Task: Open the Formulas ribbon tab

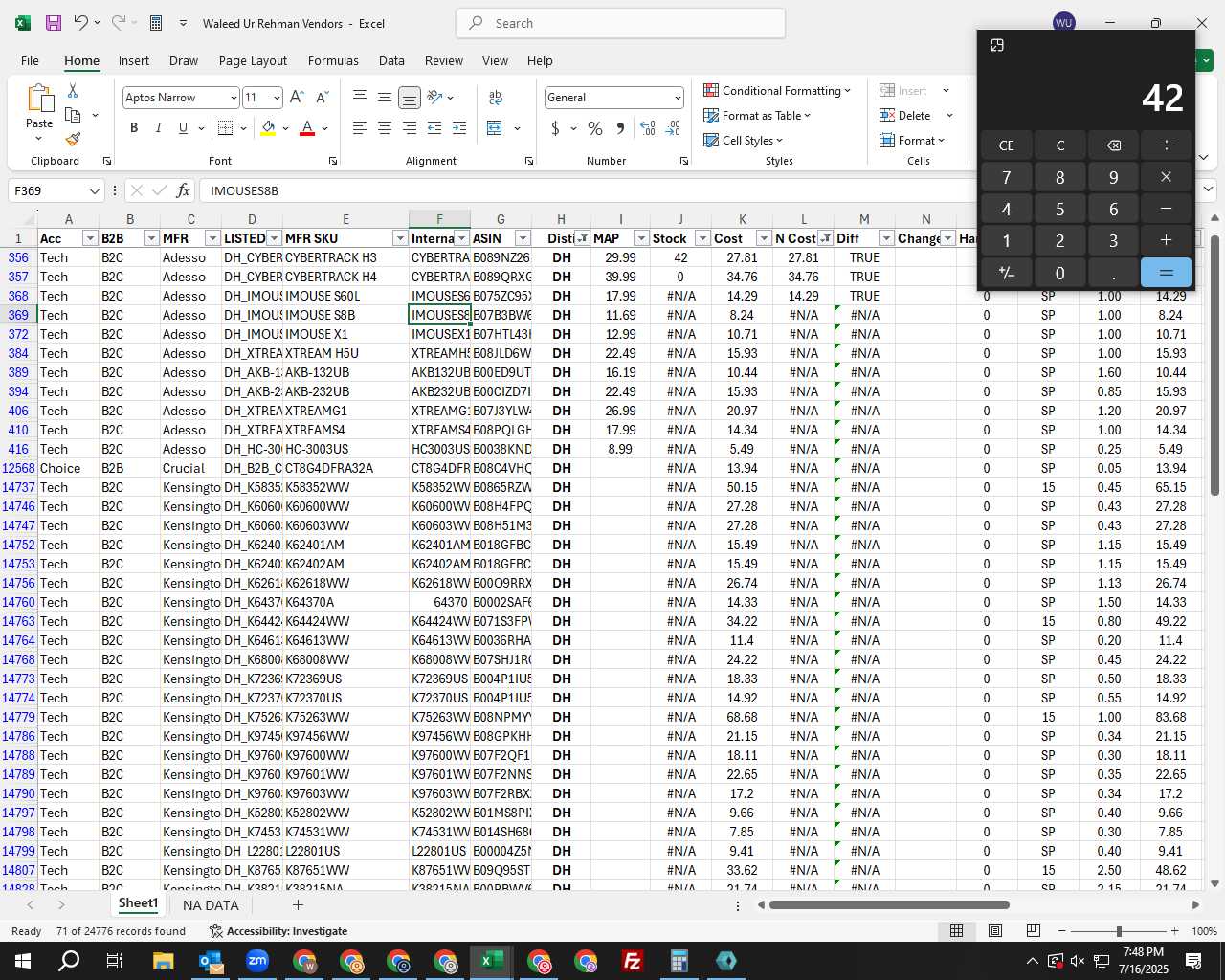Action: click(333, 60)
